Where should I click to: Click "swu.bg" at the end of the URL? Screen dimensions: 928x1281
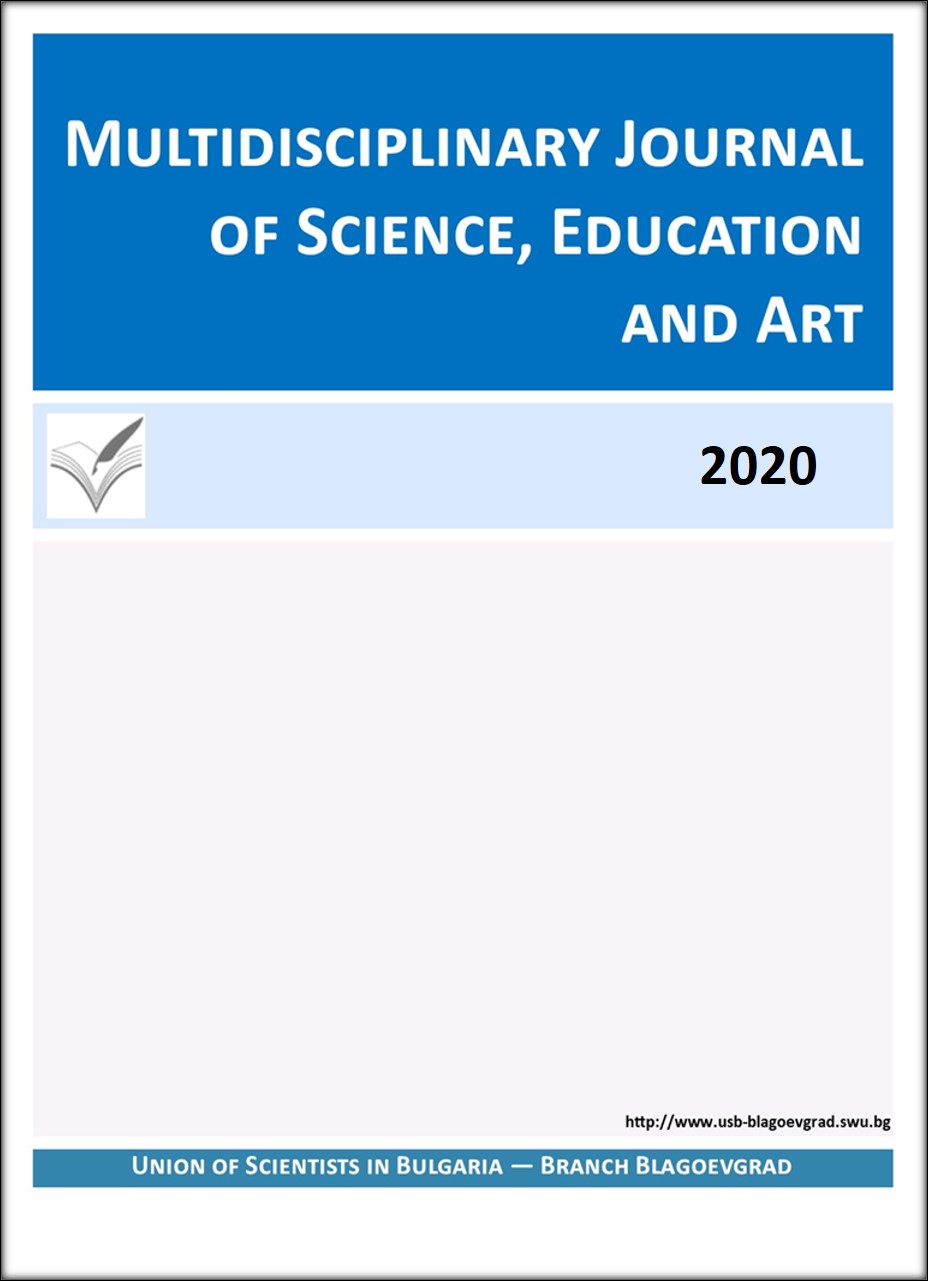[864, 1122]
